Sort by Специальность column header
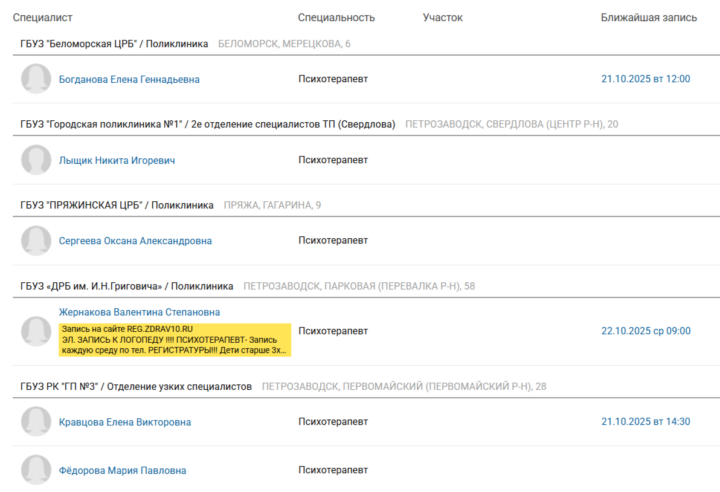720x492 pixels. (336, 18)
